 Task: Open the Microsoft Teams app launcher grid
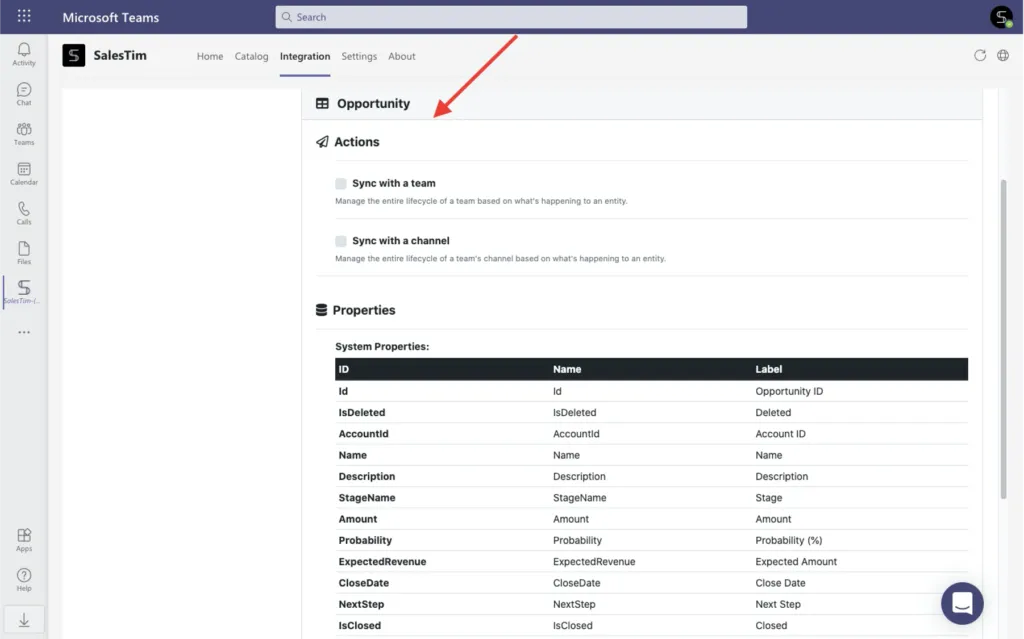click(24, 16)
